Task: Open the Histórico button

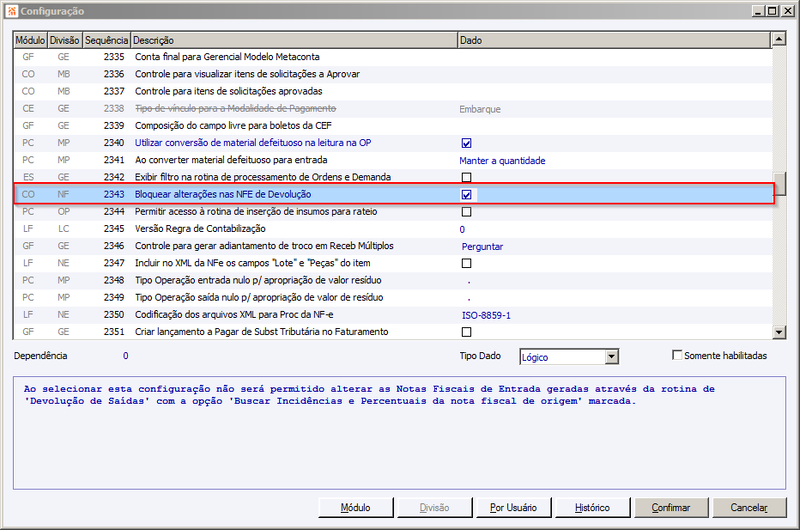Action: tap(592, 508)
